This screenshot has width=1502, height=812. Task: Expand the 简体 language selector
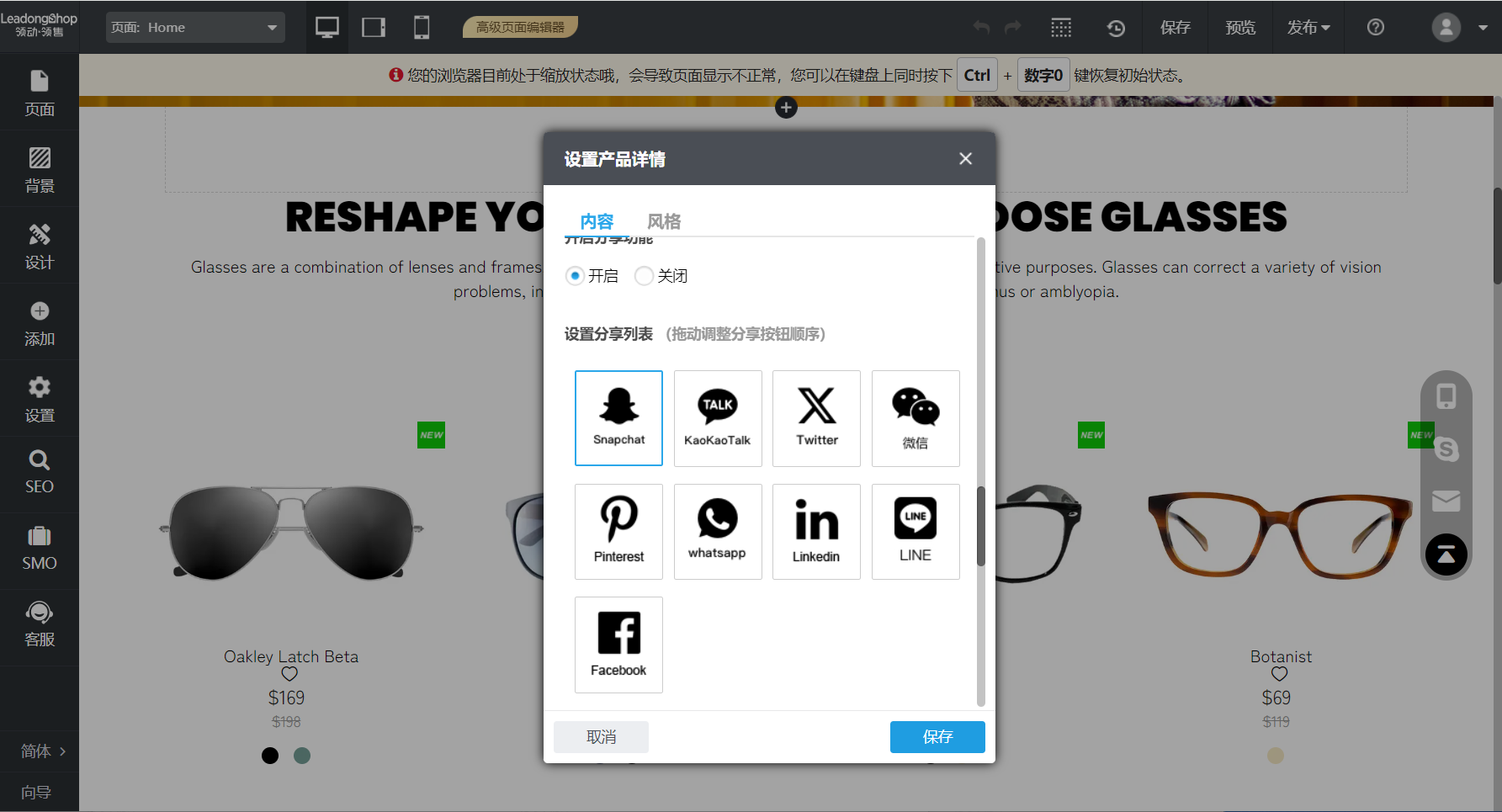(x=39, y=751)
